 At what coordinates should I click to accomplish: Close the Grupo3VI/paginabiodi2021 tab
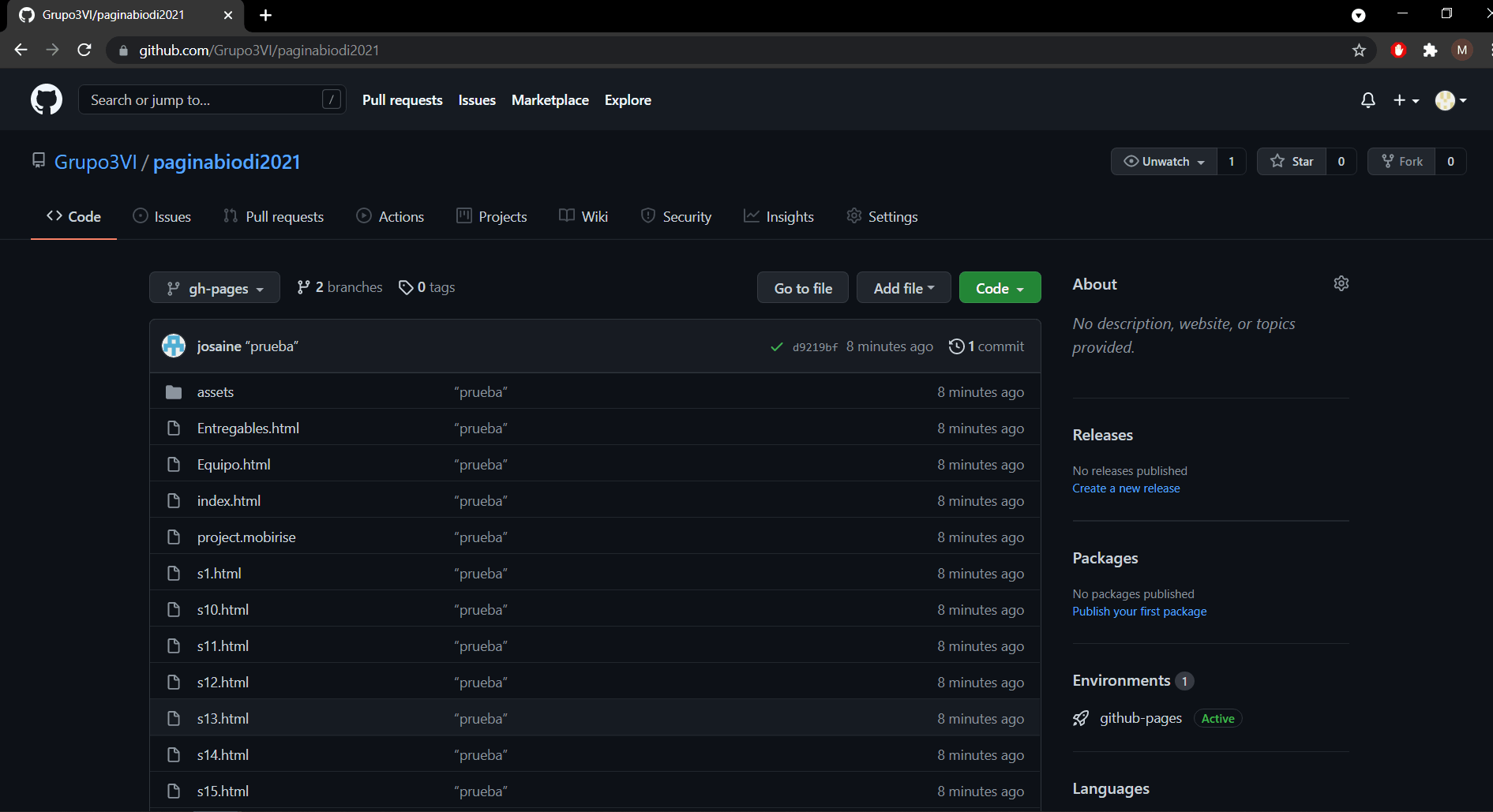coord(228,15)
